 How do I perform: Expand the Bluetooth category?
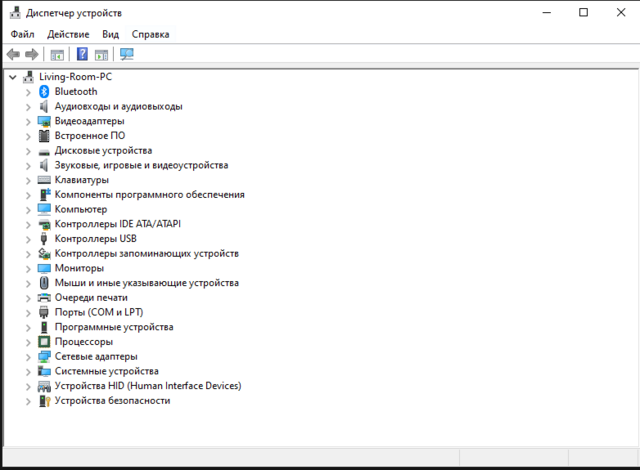[28, 93]
